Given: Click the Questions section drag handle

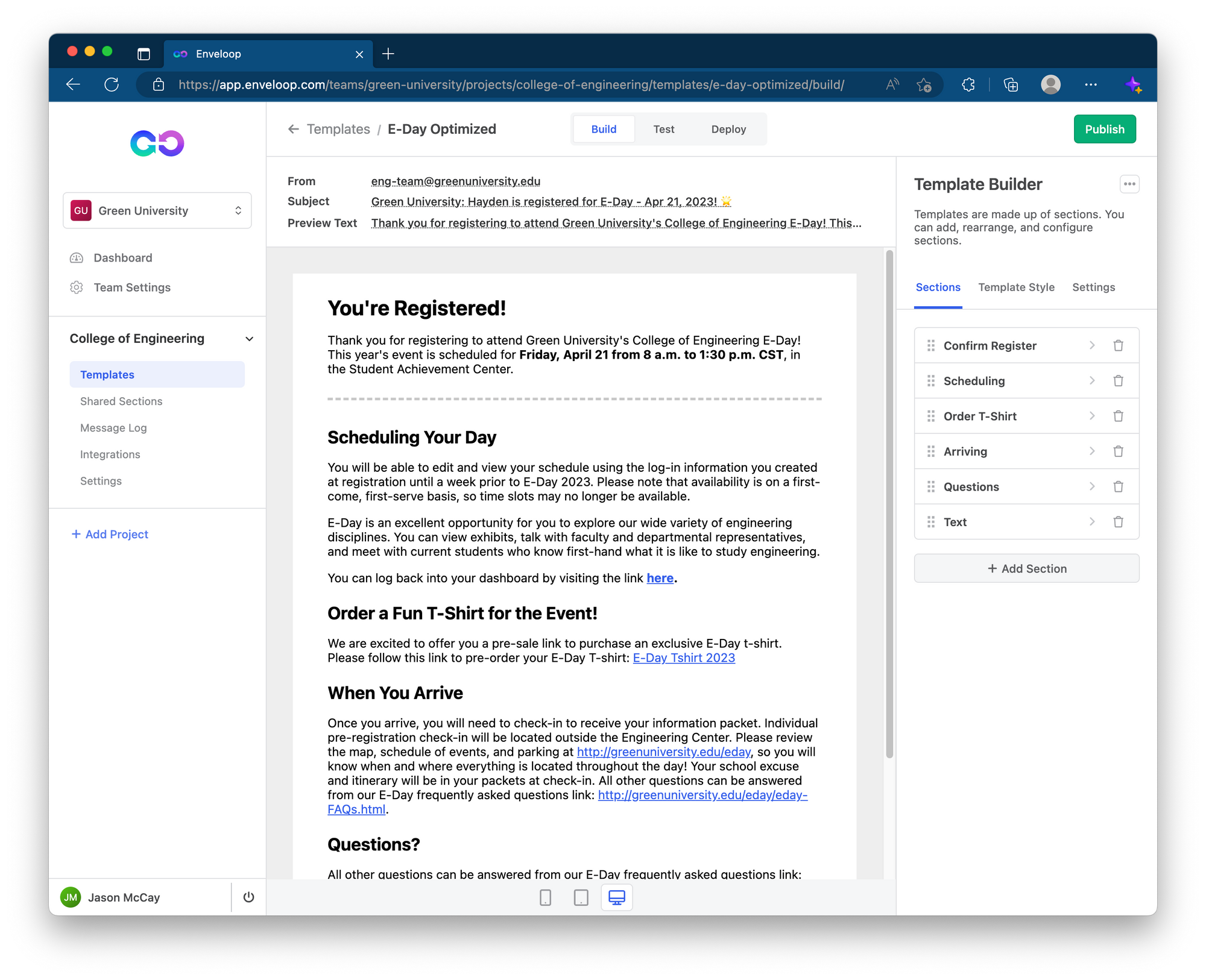Looking at the screenshot, I should [931, 487].
